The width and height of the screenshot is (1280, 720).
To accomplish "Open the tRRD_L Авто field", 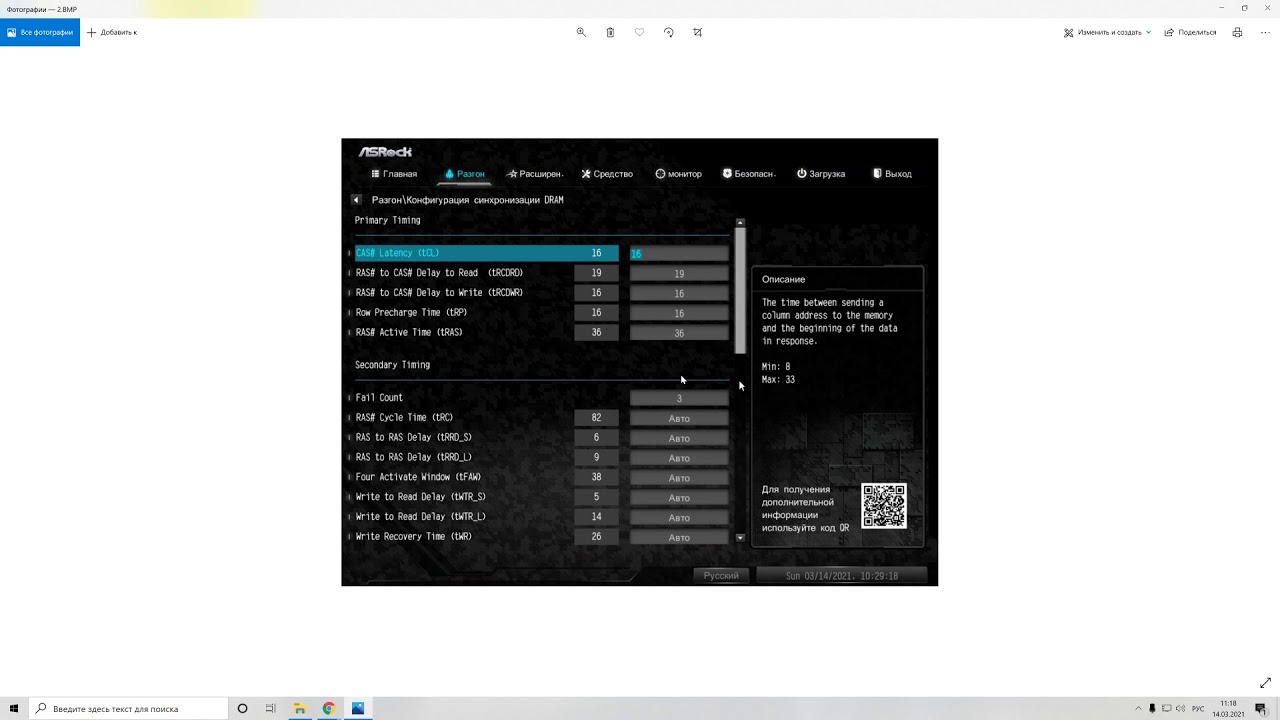I will tap(679, 458).
